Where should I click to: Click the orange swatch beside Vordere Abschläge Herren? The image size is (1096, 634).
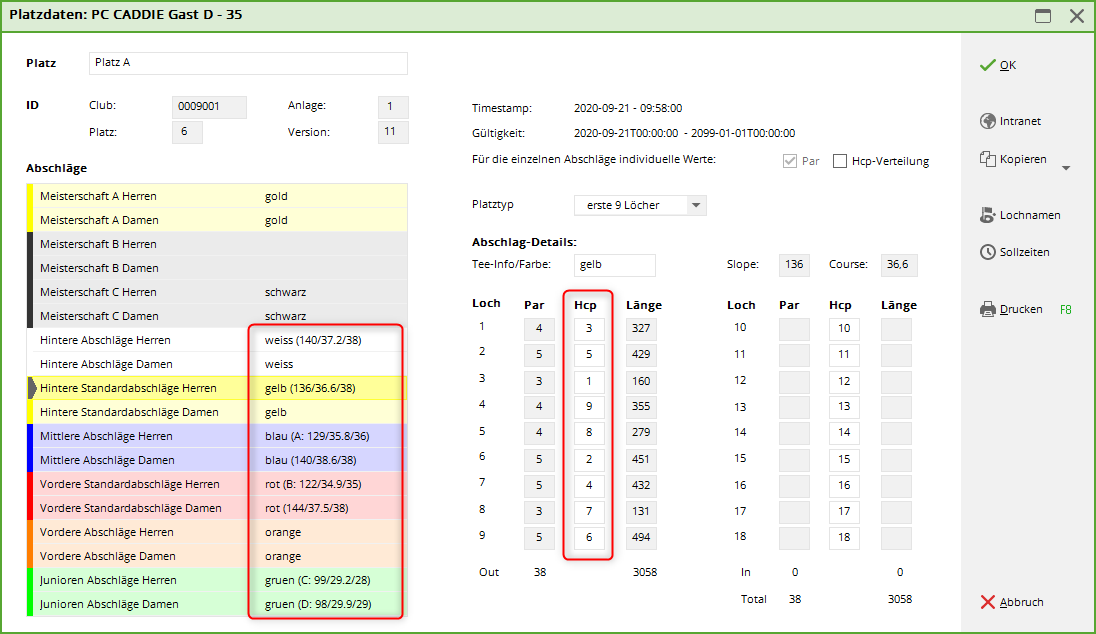point(30,532)
